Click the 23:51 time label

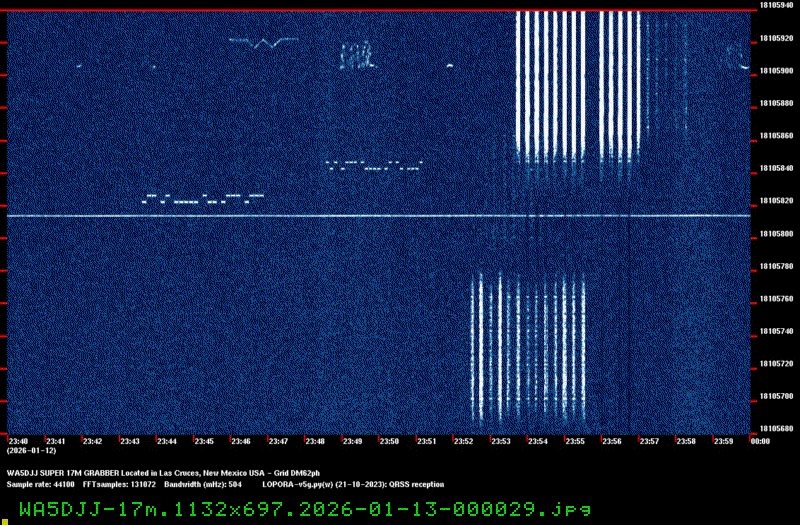click(x=427, y=441)
